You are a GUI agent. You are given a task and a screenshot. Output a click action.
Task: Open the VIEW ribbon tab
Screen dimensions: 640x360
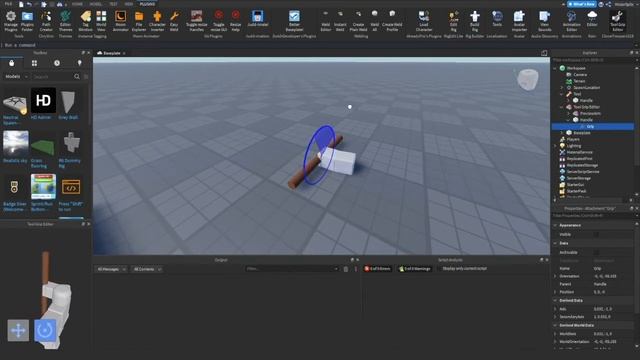(x=129, y=4)
